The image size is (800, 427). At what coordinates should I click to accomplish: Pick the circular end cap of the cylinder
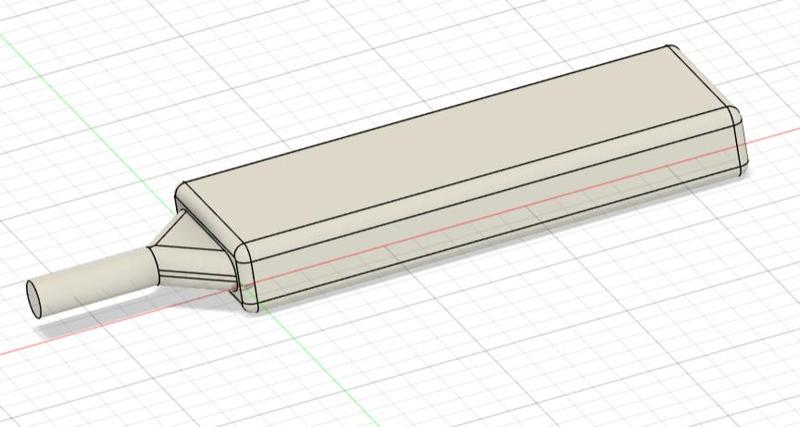(34, 298)
